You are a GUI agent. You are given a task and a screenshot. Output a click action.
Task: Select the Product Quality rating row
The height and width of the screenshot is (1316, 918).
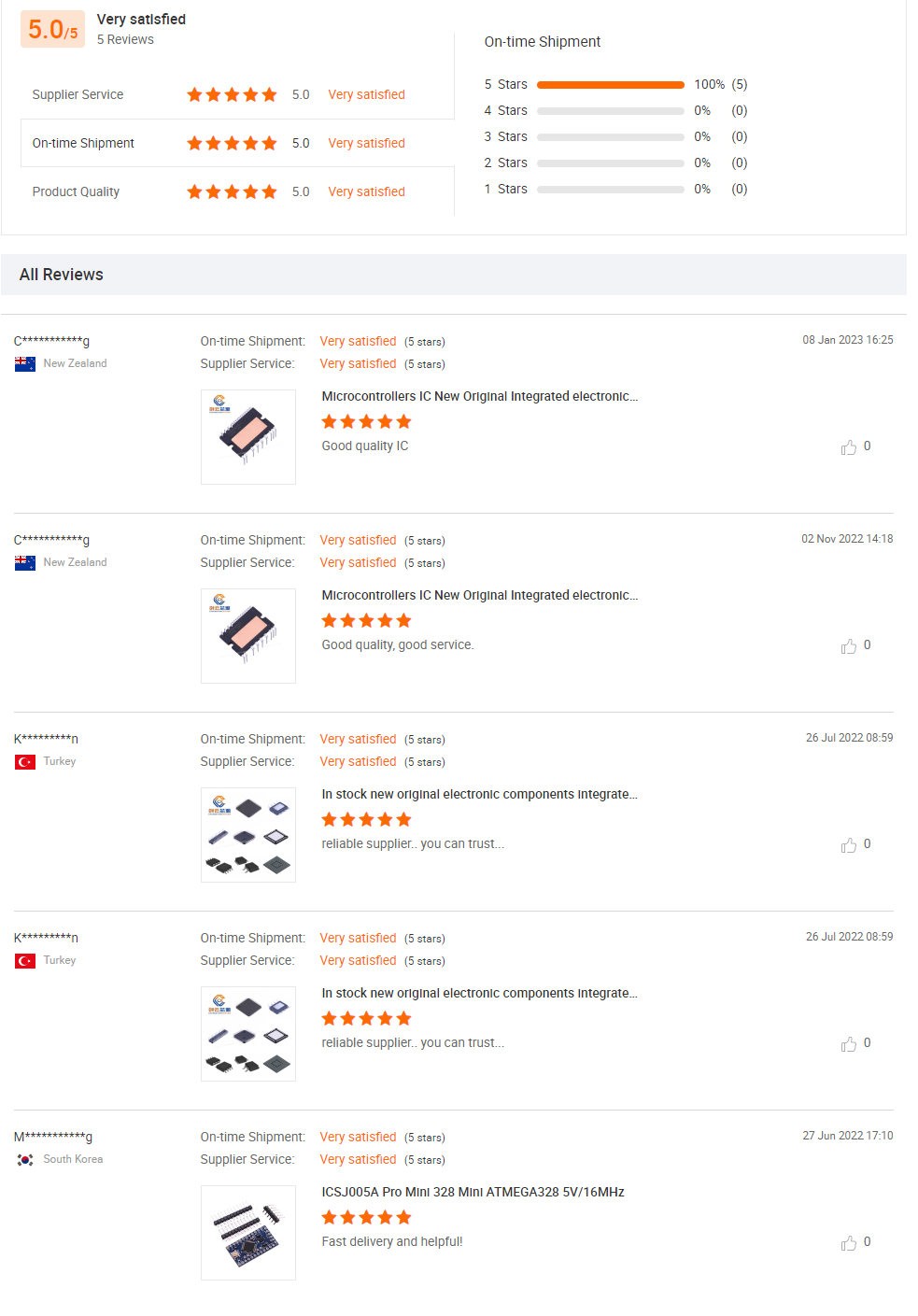(237, 191)
